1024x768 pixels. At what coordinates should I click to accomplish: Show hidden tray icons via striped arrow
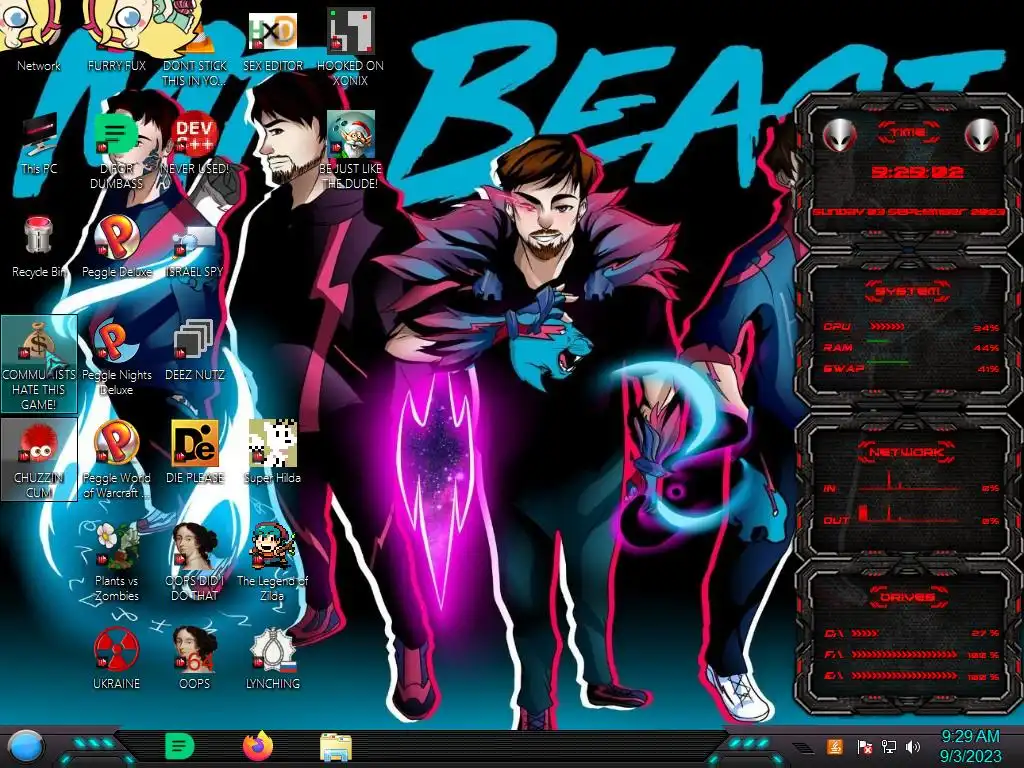coord(803,747)
